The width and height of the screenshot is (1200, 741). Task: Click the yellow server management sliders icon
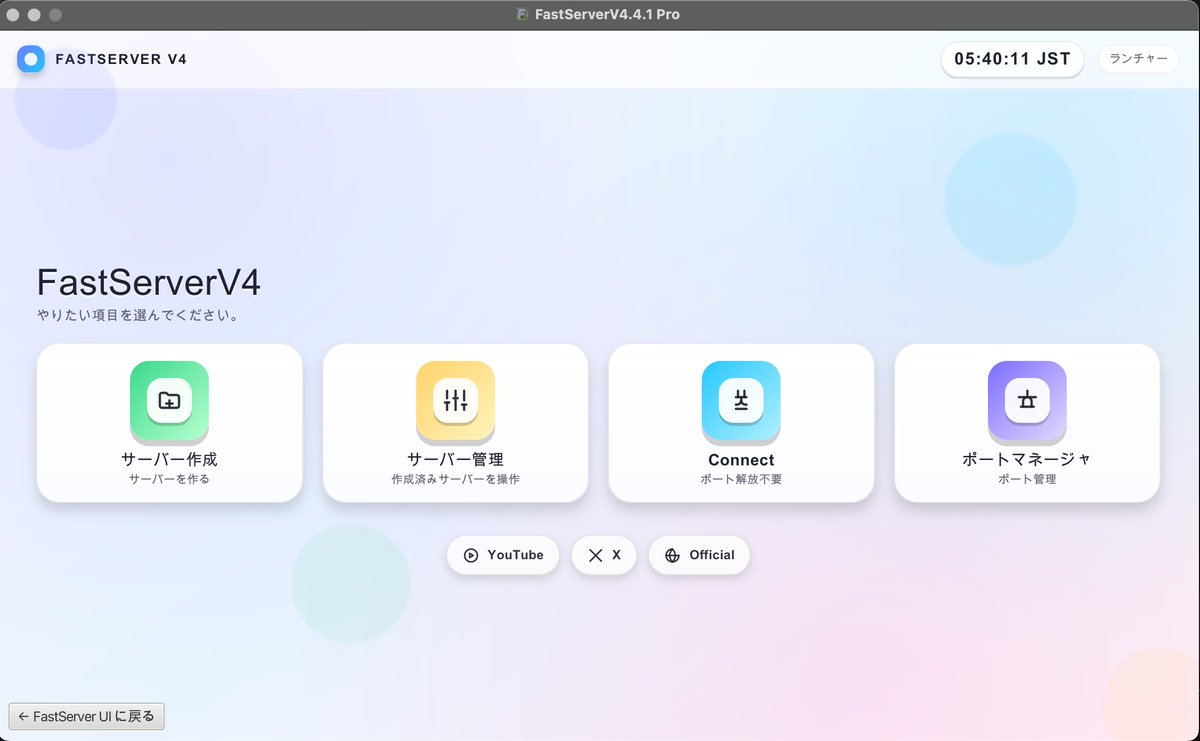coord(455,401)
